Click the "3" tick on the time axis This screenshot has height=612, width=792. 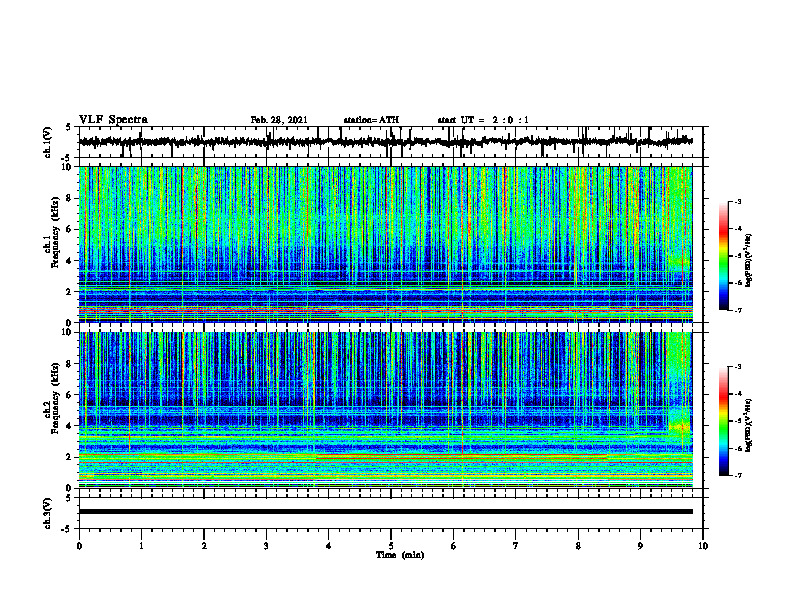point(266,546)
